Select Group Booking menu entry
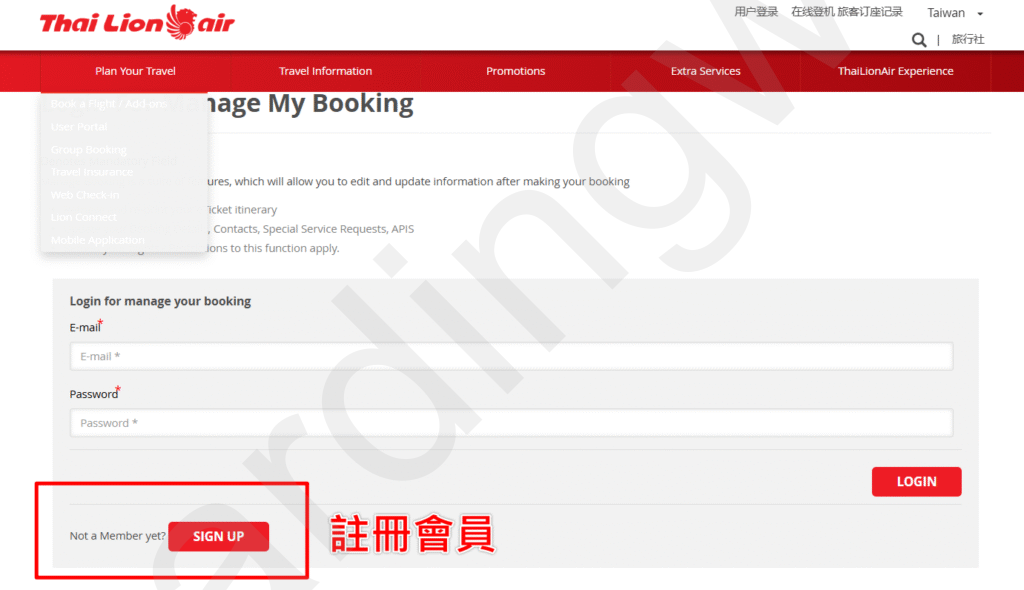1024x590 pixels. coord(89,150)
